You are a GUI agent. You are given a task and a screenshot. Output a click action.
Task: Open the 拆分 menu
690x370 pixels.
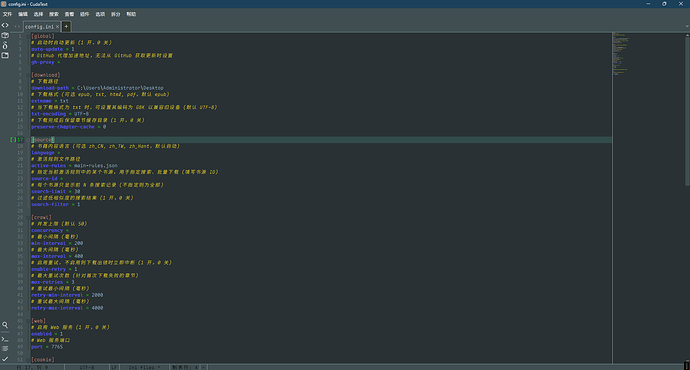click(115, 14)
